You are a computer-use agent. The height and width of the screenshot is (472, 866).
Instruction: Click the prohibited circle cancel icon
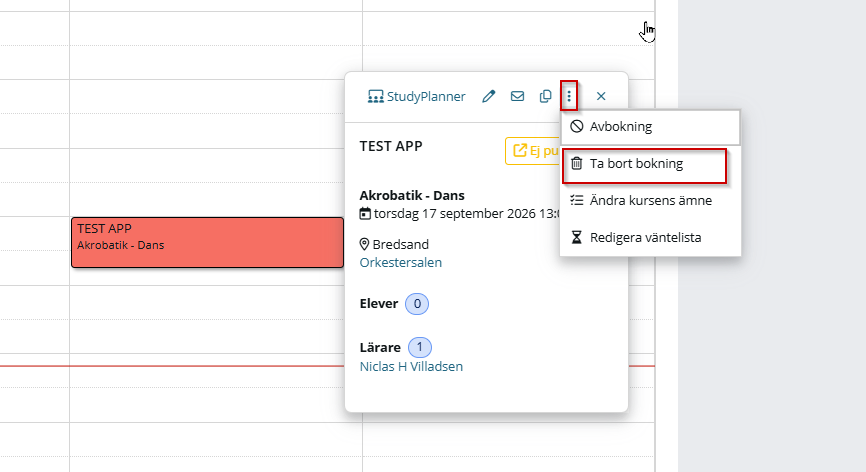point(577,126)
